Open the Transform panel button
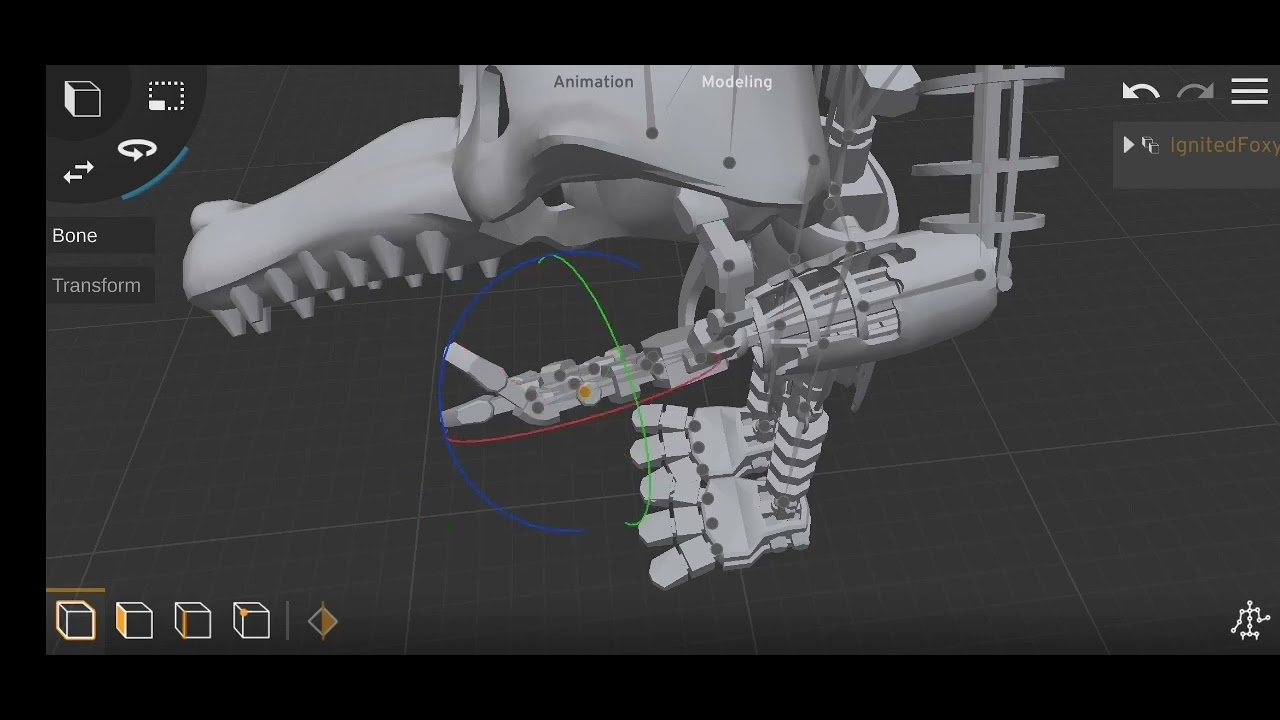 101,285
